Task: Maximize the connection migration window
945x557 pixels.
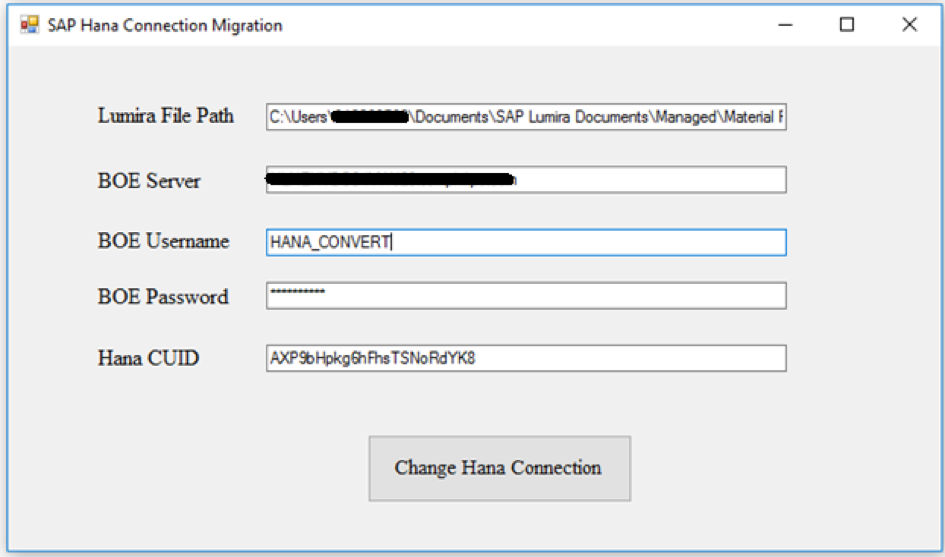Action: (847, 25)
